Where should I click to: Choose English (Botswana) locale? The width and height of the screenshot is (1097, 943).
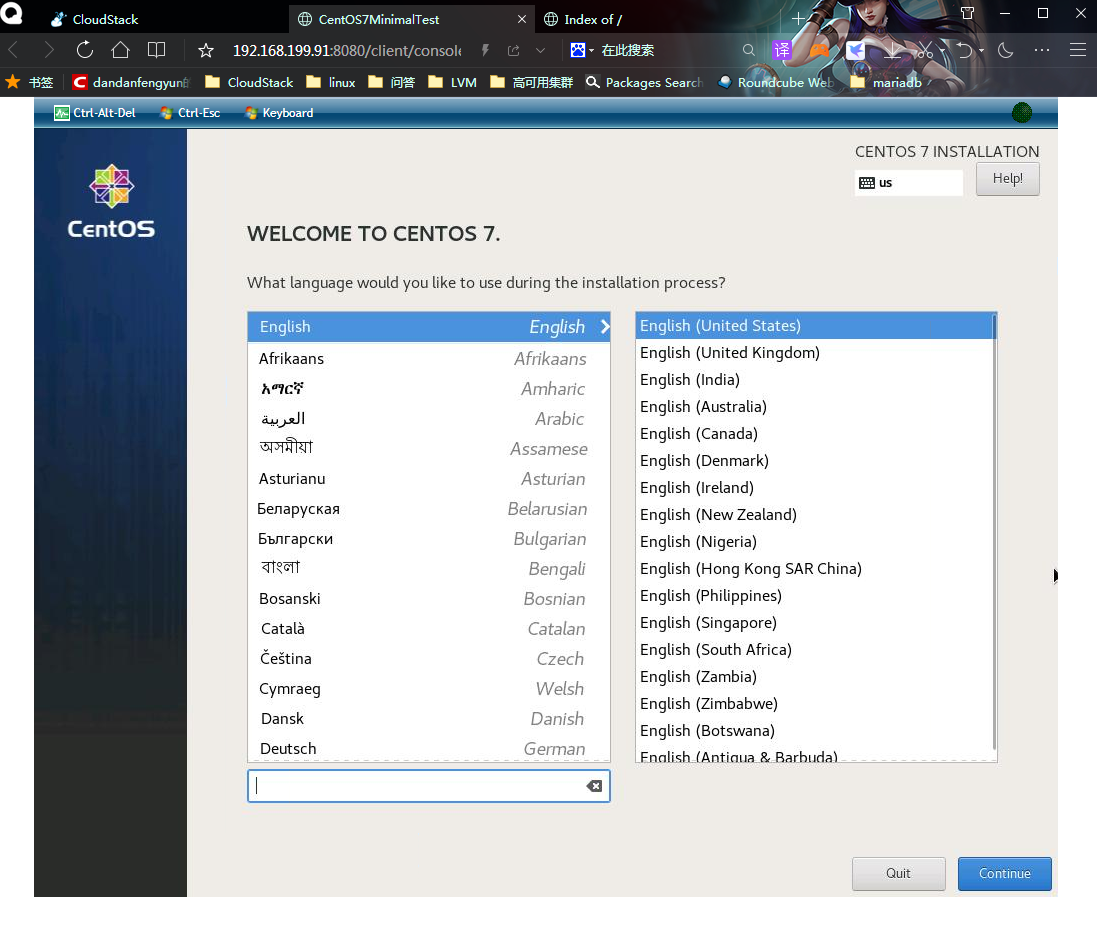click(x=814, y=730)
